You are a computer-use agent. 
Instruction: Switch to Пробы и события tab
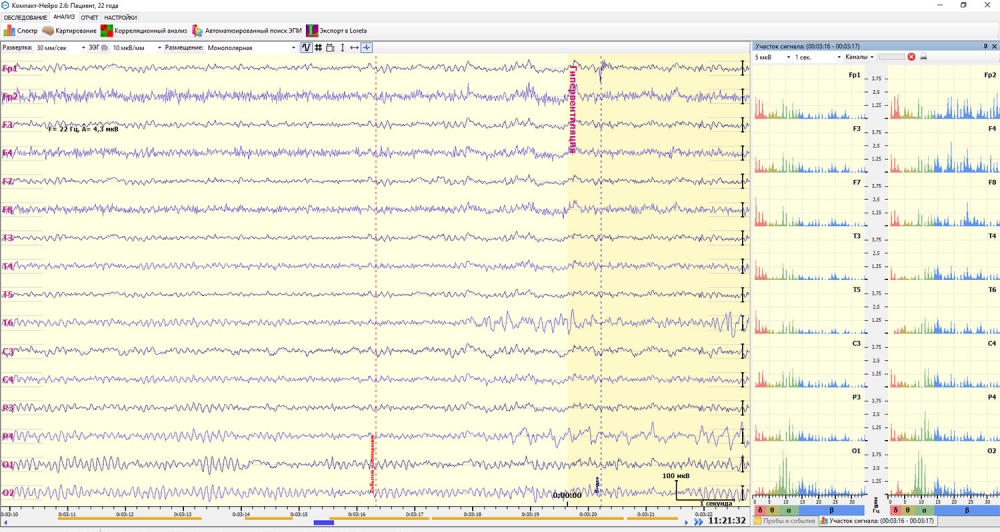pos(785,521)
